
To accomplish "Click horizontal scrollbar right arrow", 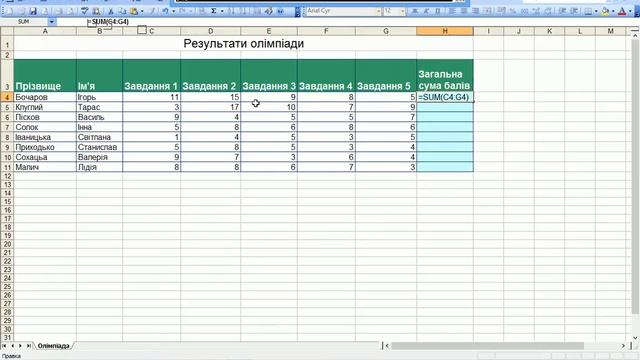I will click(623, 346).
